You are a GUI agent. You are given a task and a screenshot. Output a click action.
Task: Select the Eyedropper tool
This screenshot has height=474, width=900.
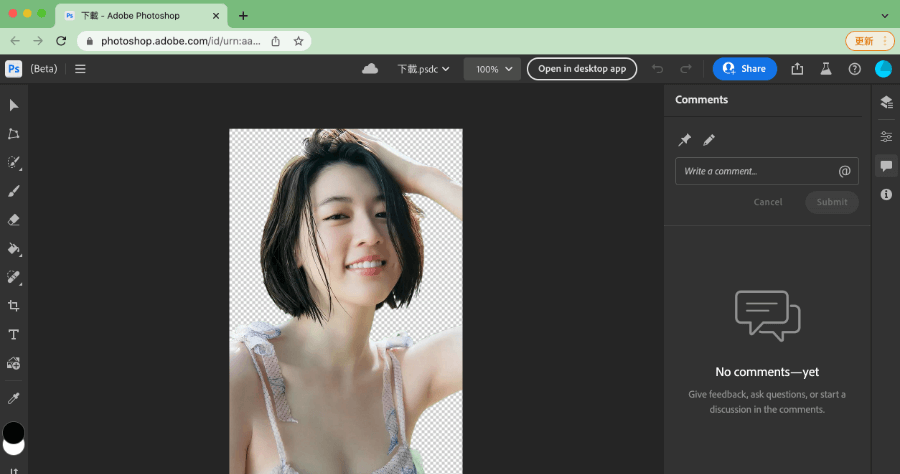[14, 398]
